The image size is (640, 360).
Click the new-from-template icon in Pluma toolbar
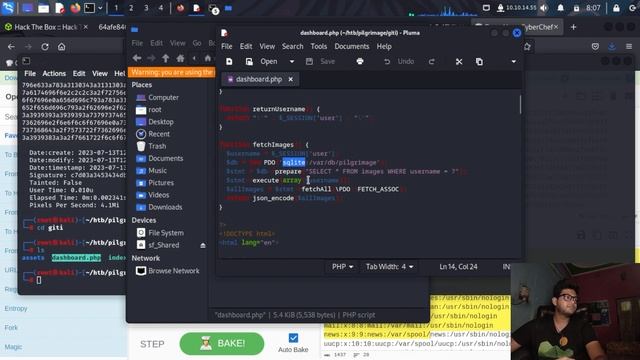249,62
